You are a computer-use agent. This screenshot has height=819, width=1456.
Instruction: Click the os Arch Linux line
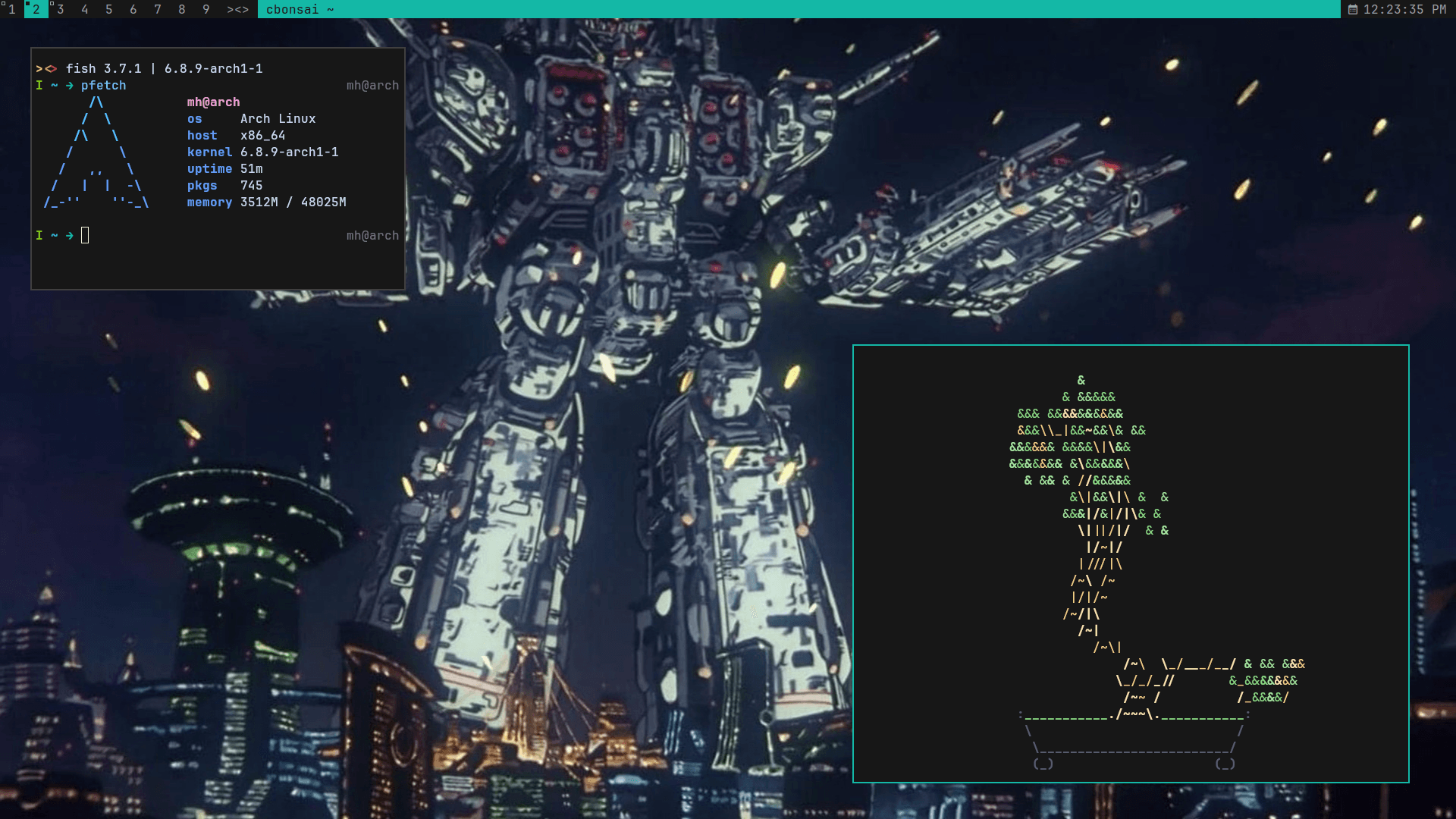[251, 119]
